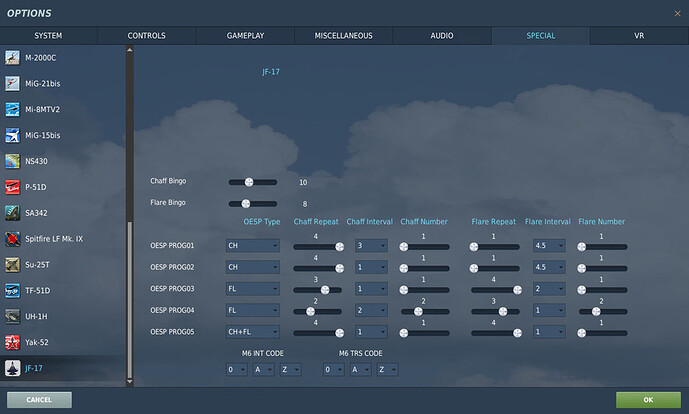This screenshot has height=414, width=689.
Task: Click the Chaff Bingo slider handle
Action: pos(249,182)
